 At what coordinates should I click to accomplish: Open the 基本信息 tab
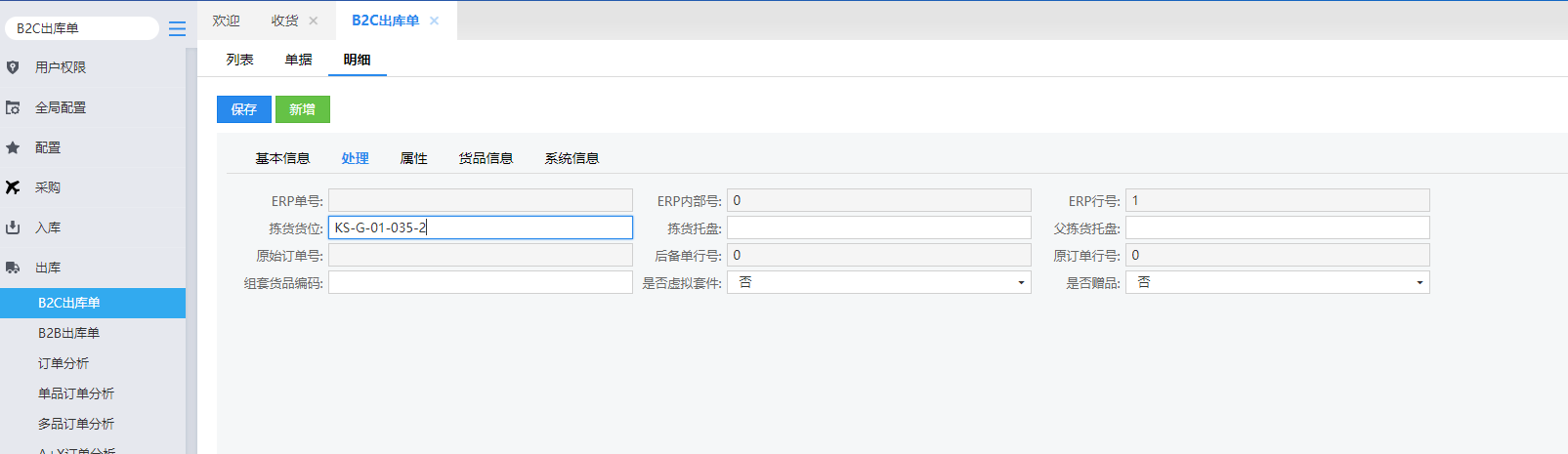pyautogui.click(x=282, y=158)
